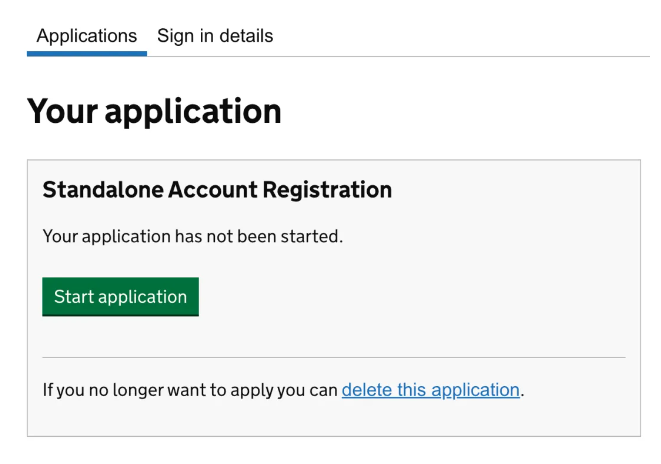Select the Standalone Account Registration heading

click(217, 190)
